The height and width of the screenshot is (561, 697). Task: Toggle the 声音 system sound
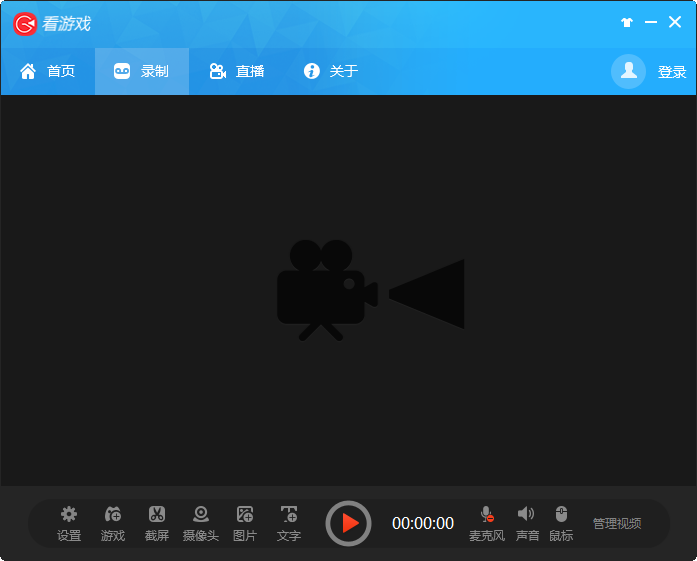[x=527, y=524]
